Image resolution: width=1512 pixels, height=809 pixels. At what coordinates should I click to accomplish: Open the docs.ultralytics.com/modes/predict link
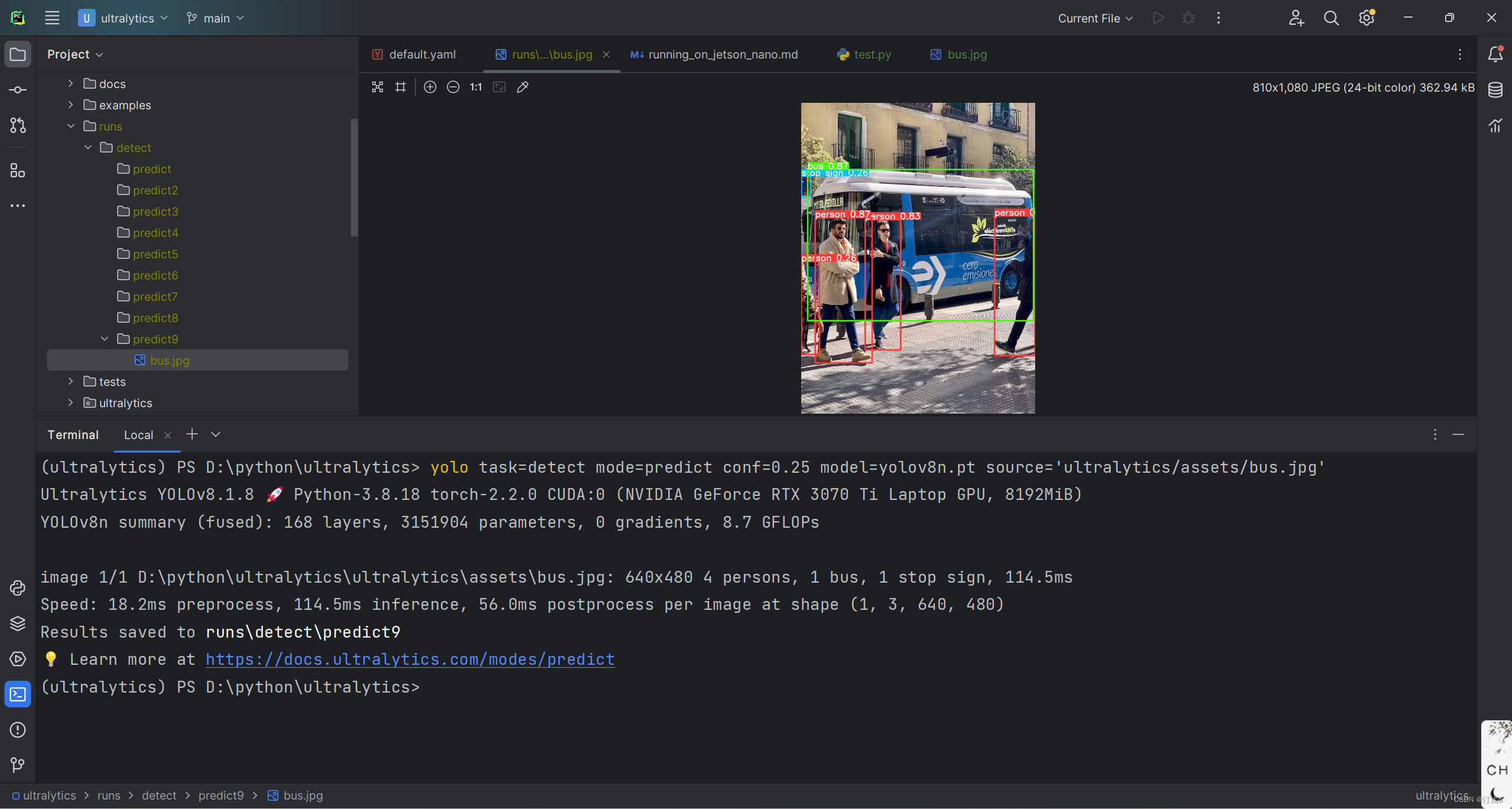[409, 659]
